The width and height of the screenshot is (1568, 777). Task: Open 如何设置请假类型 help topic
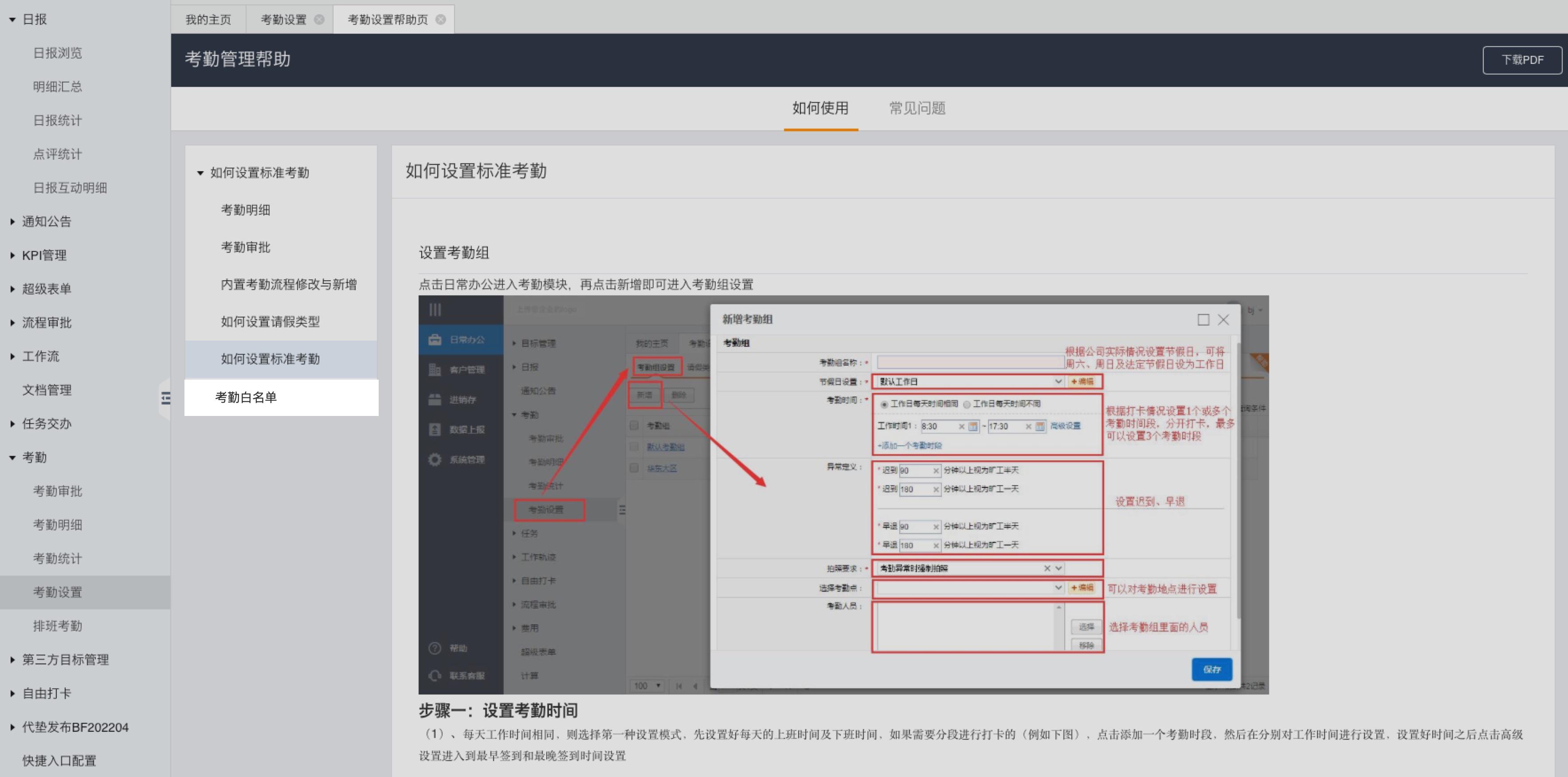pyautogui.click(x=270, y=322)
